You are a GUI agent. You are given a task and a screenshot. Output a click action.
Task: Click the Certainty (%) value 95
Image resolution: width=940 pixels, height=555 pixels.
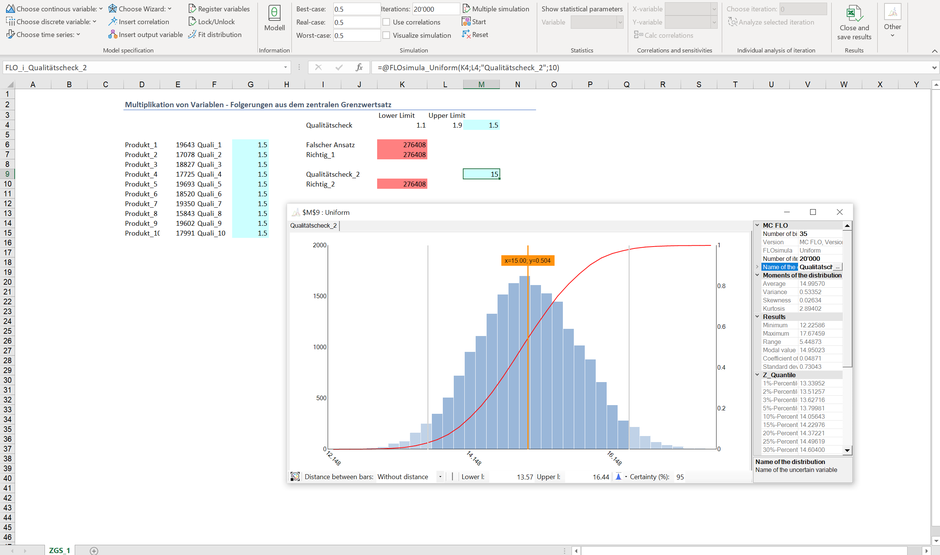pyautogui.click(x=680, y=477)
